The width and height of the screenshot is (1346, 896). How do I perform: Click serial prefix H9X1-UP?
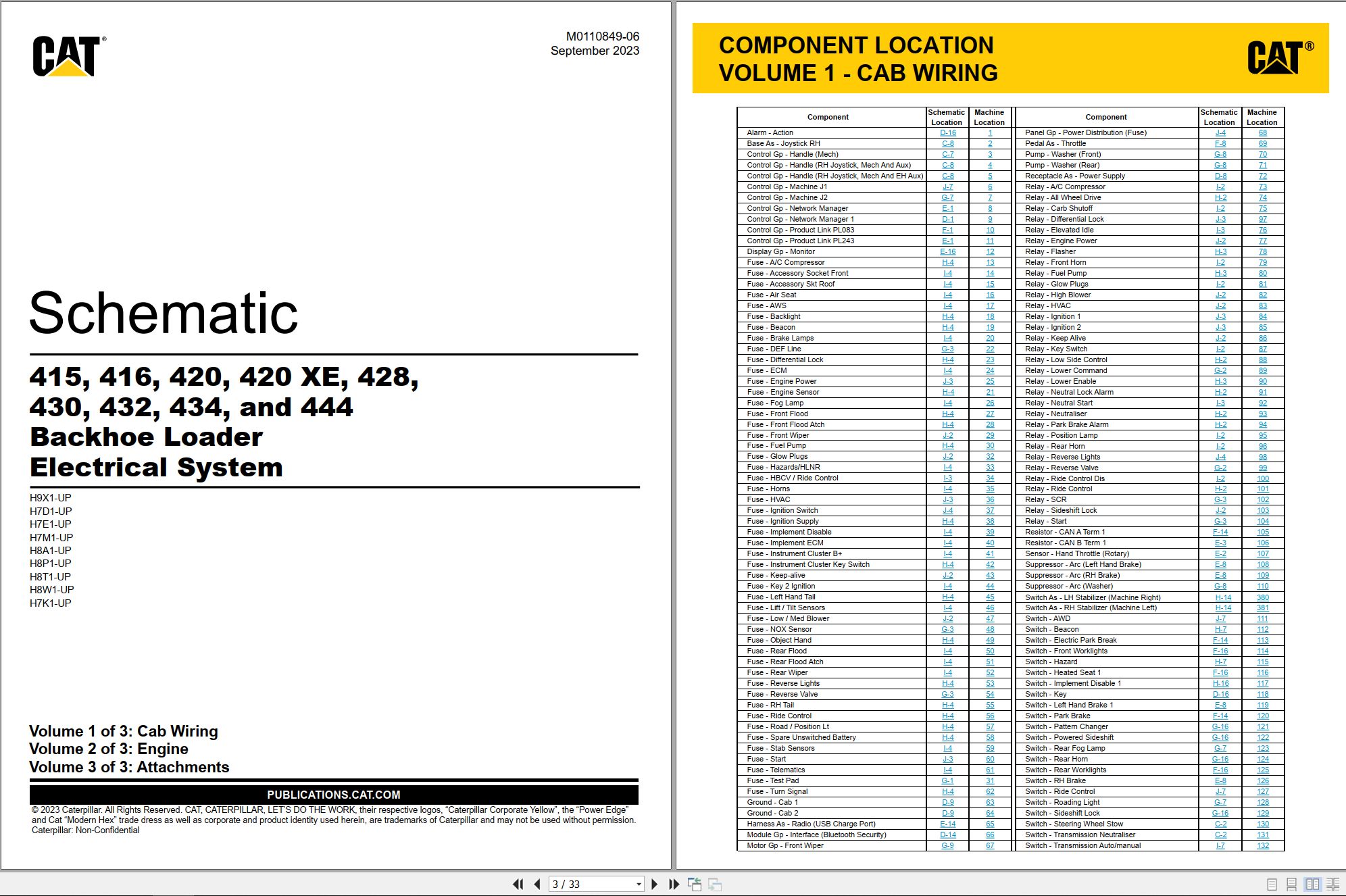[x=51, y=498]
